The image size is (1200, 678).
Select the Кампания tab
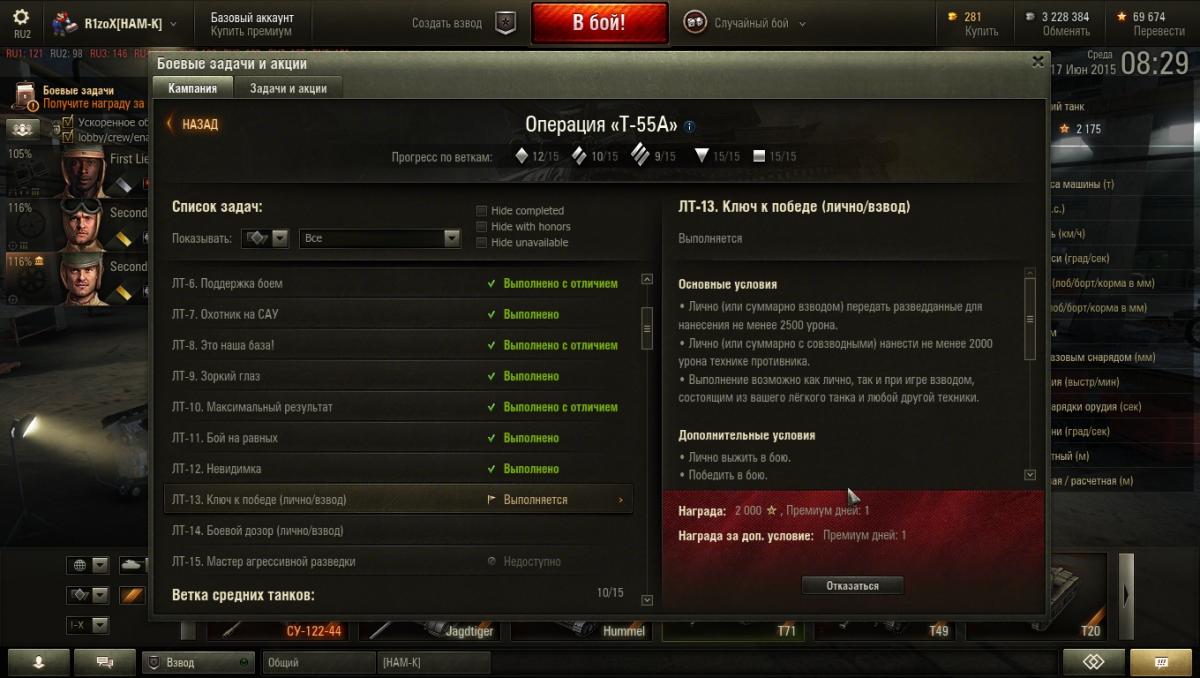pos(193,88)
